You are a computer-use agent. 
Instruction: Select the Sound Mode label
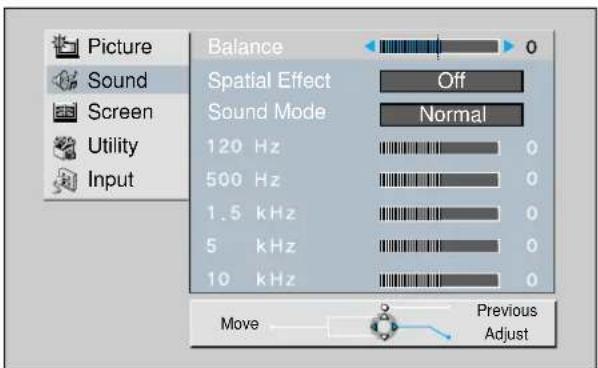click(267, 112)
